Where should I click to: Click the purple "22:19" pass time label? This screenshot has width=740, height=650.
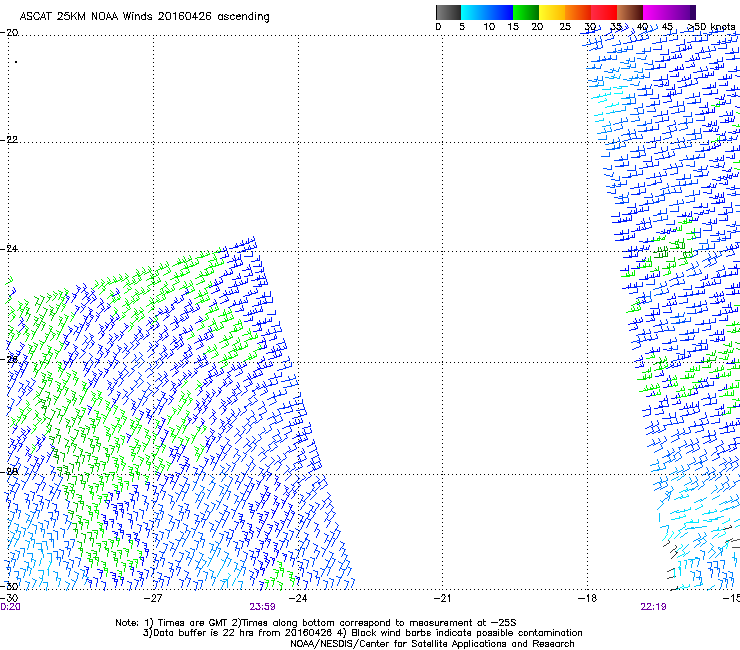653,607
